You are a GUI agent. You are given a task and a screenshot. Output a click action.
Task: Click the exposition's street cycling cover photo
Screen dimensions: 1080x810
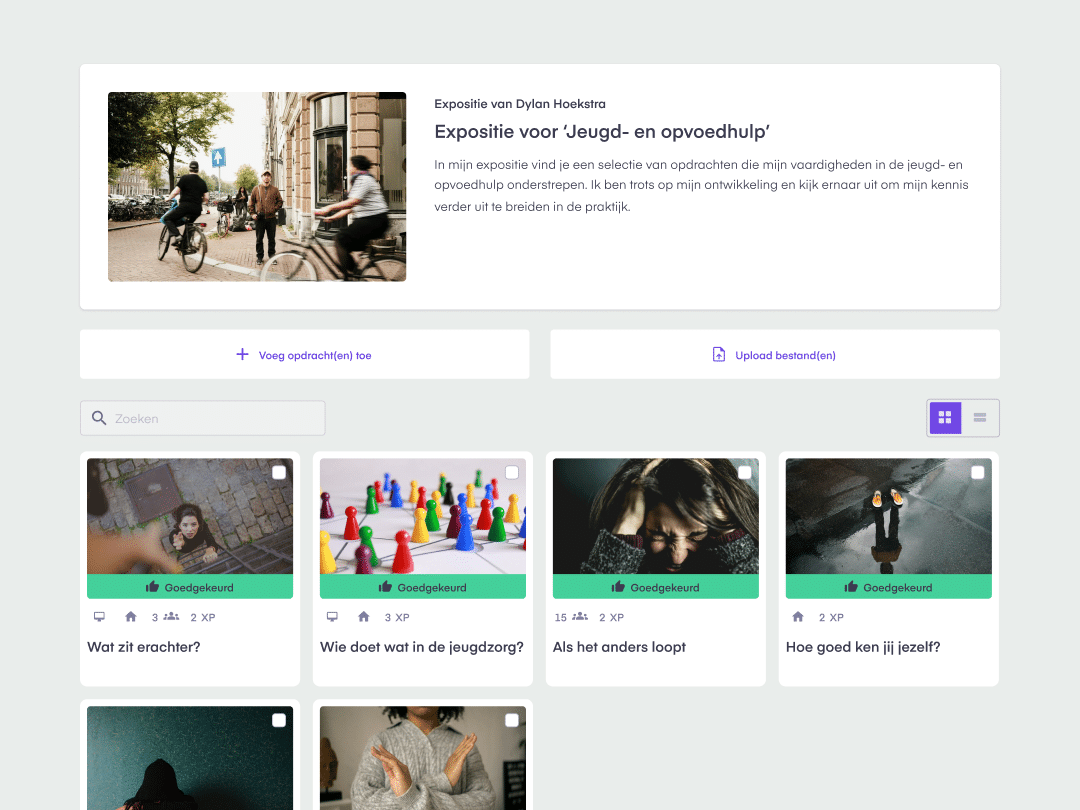(x=257, y=186)
